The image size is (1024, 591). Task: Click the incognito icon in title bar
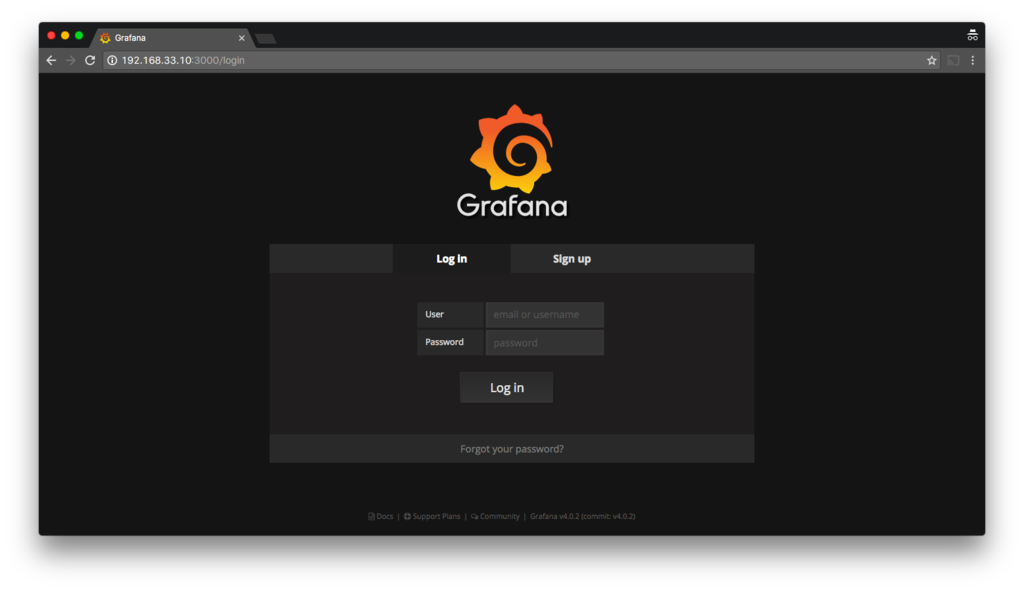[972, 35]
